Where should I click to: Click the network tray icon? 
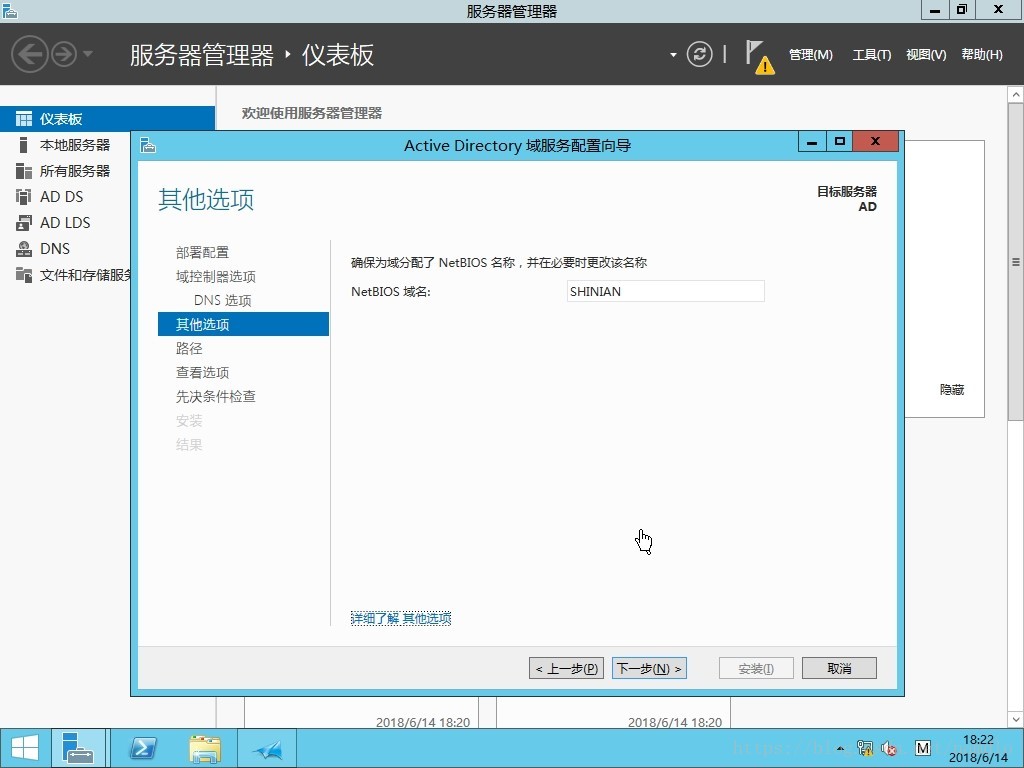[x=865, y=748]
